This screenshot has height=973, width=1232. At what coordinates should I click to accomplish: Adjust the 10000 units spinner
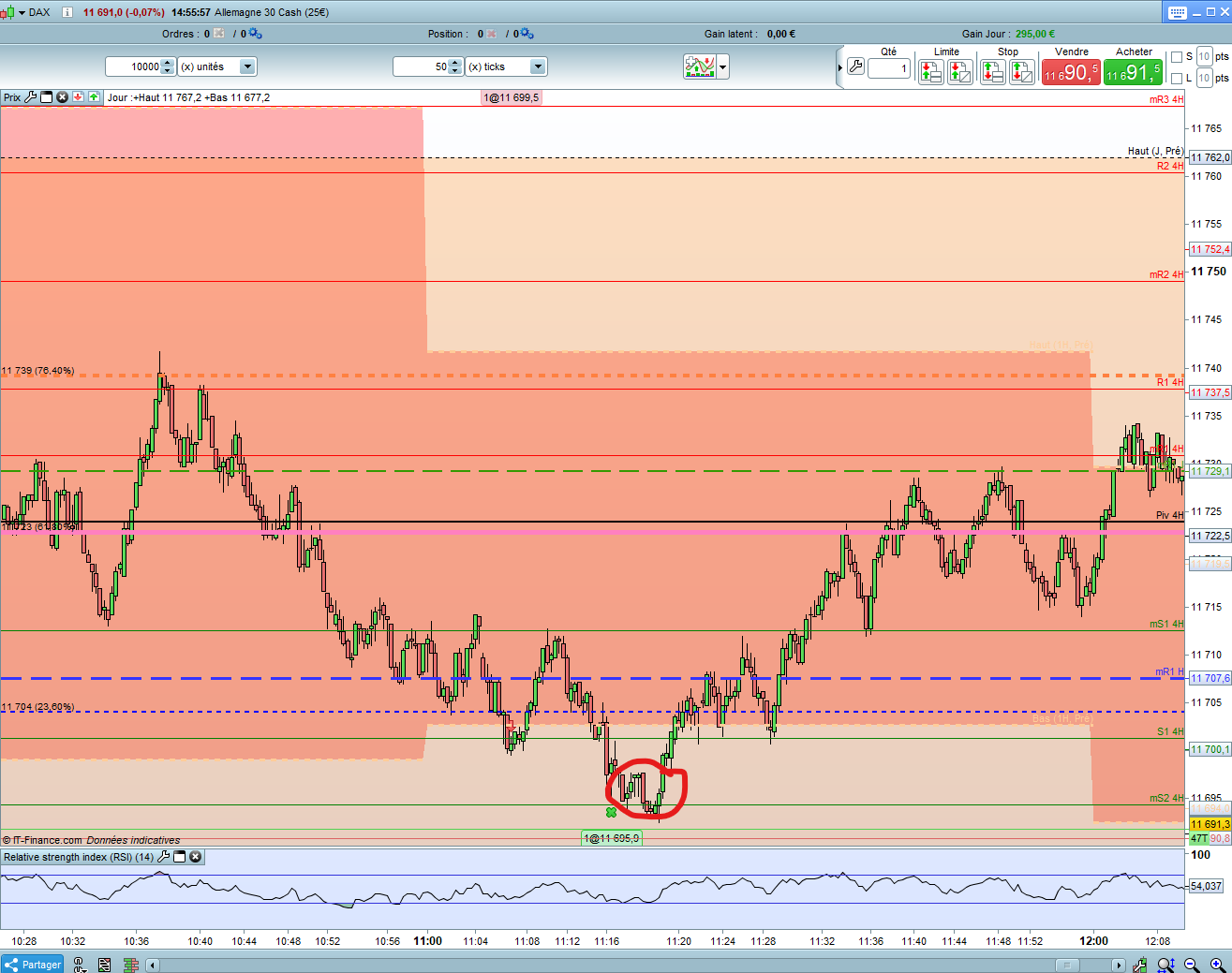(168, 66)
